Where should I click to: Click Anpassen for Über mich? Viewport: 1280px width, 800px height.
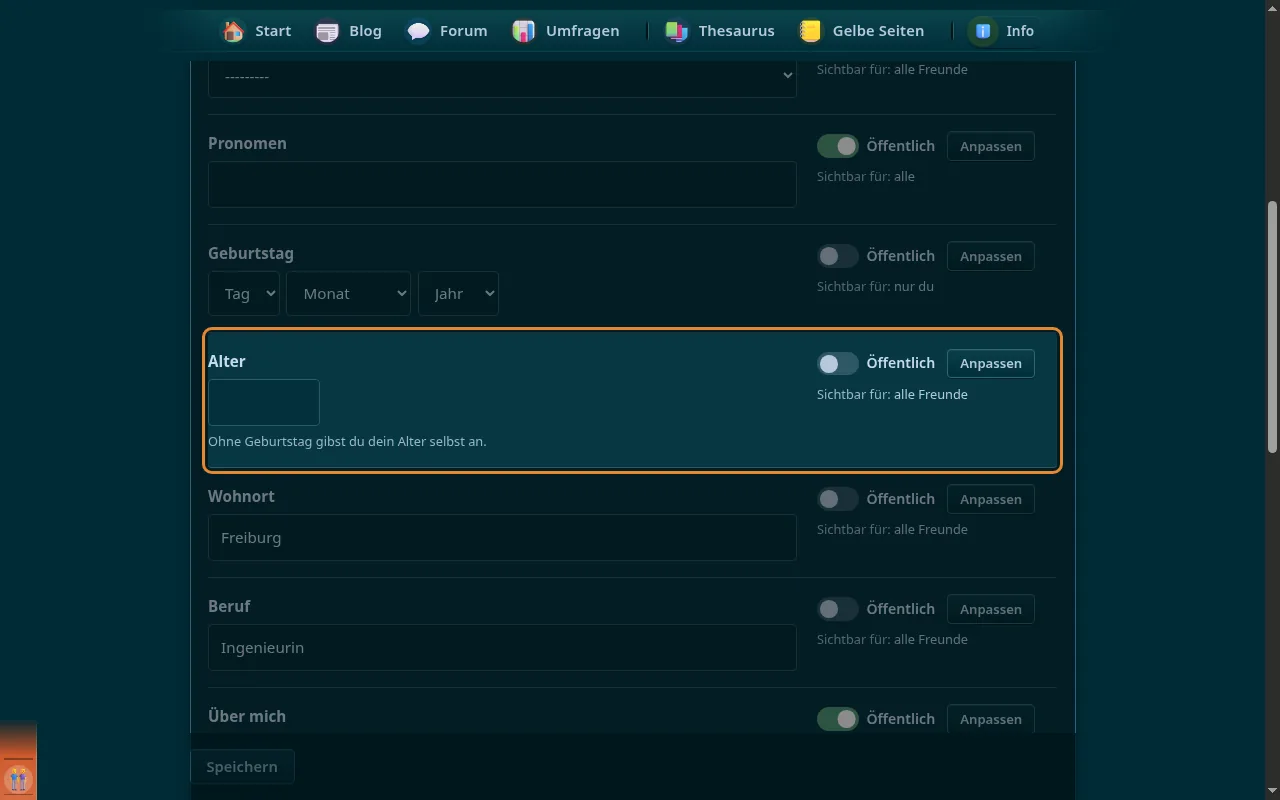[x=991, y=719]
